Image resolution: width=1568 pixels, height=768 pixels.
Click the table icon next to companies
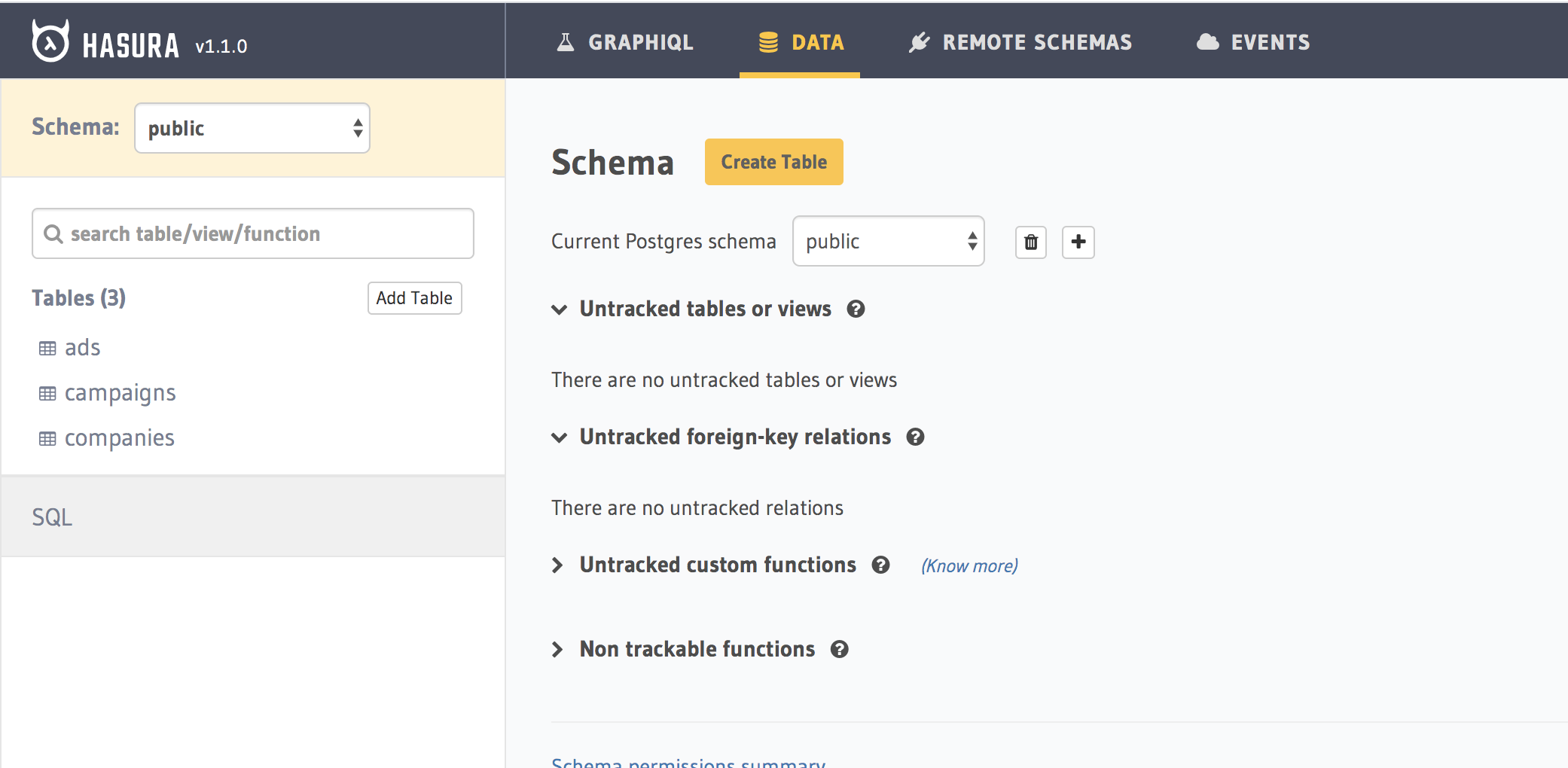[x=47, y=438]
